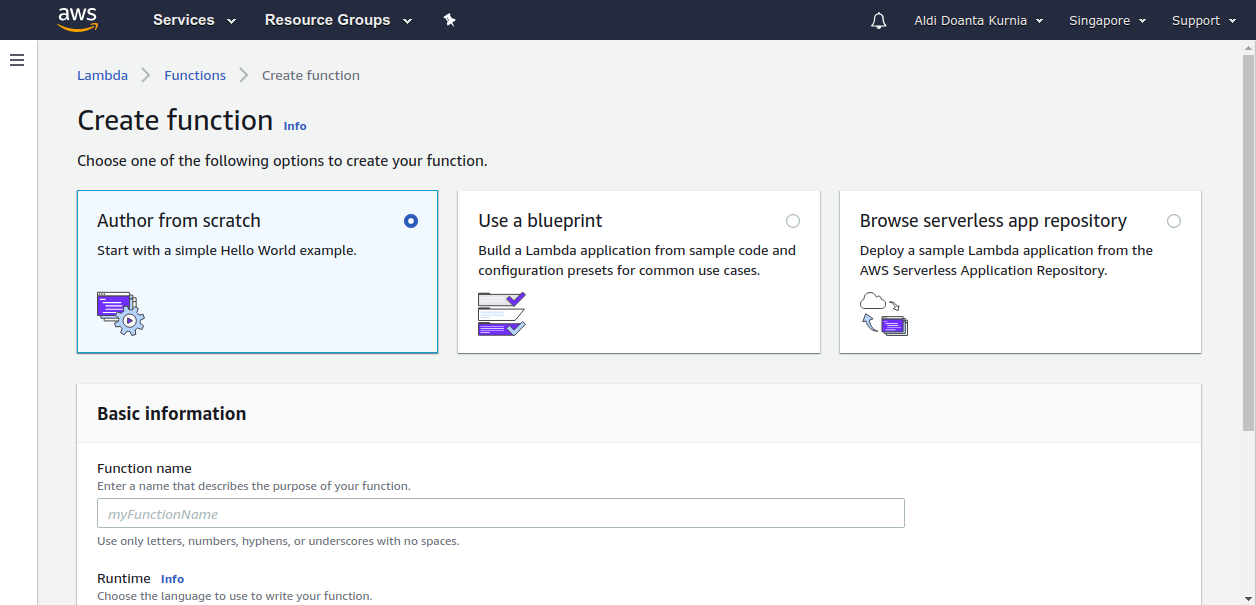
Task: Click the Lambda breadcrumb link
Action: click(x=102, y=75)
